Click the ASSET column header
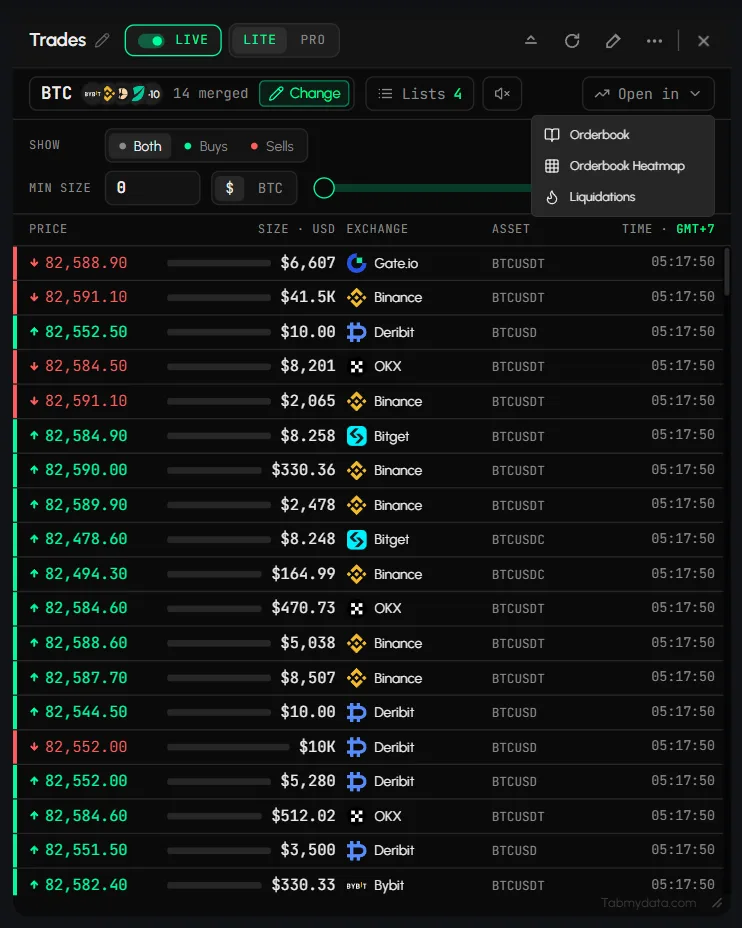The width and height of the screenshot is (742, 928). click(511, 229)
